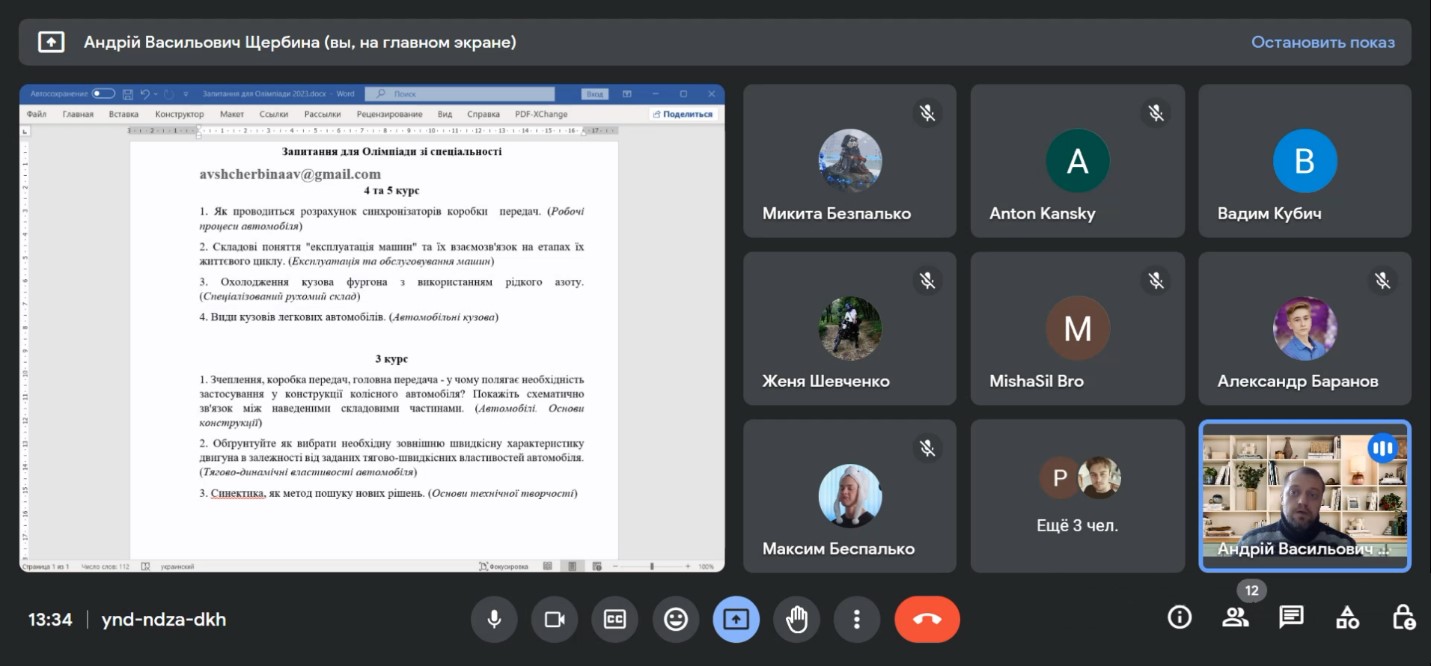Show participants people panel

(x=1236, y=618)
